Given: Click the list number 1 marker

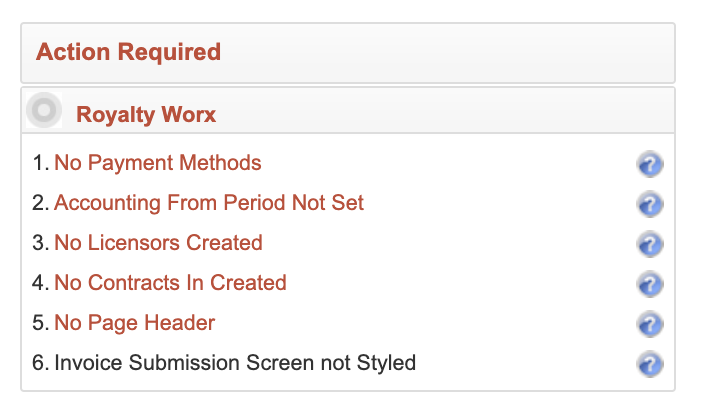Looking at the screenshot, I should 41,163.
